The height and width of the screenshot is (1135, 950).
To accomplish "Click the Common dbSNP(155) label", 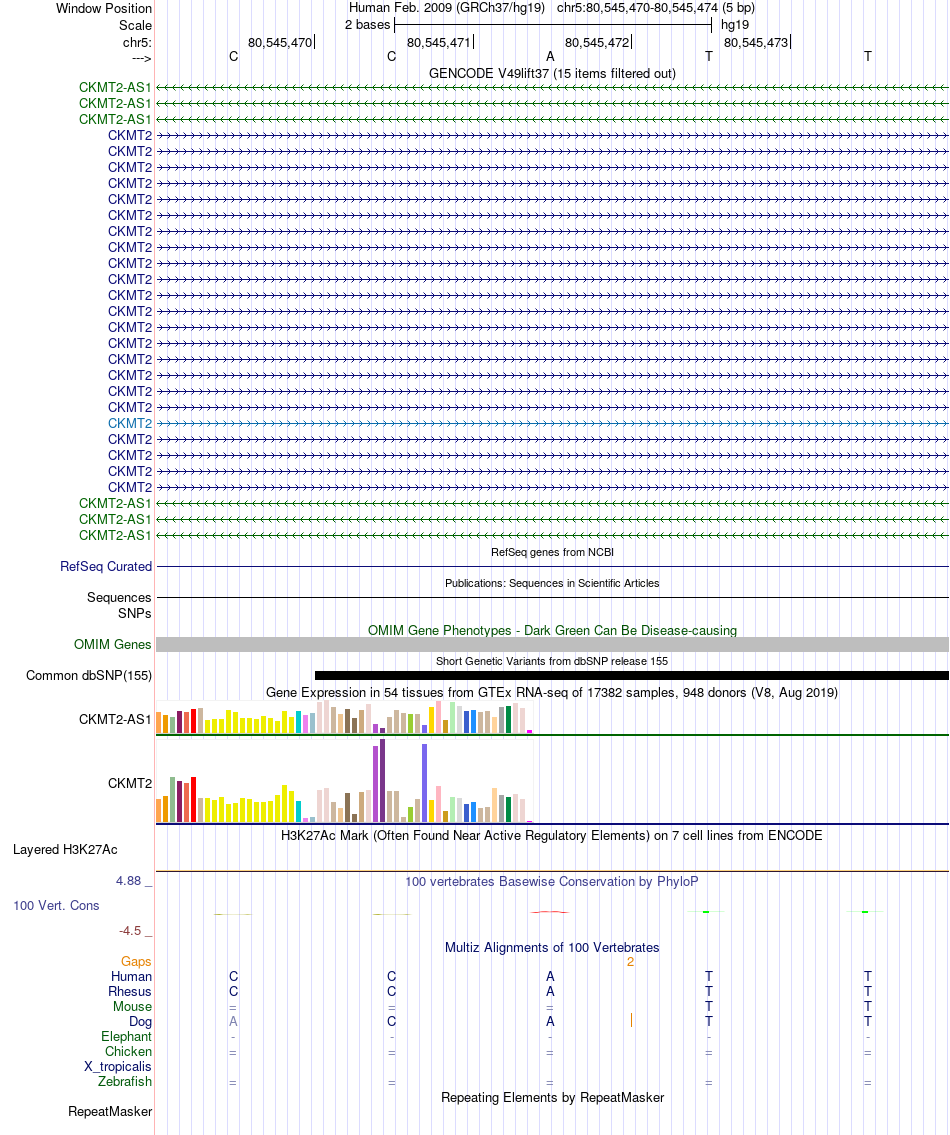I will pyautogui.click(x=89, y=675).
